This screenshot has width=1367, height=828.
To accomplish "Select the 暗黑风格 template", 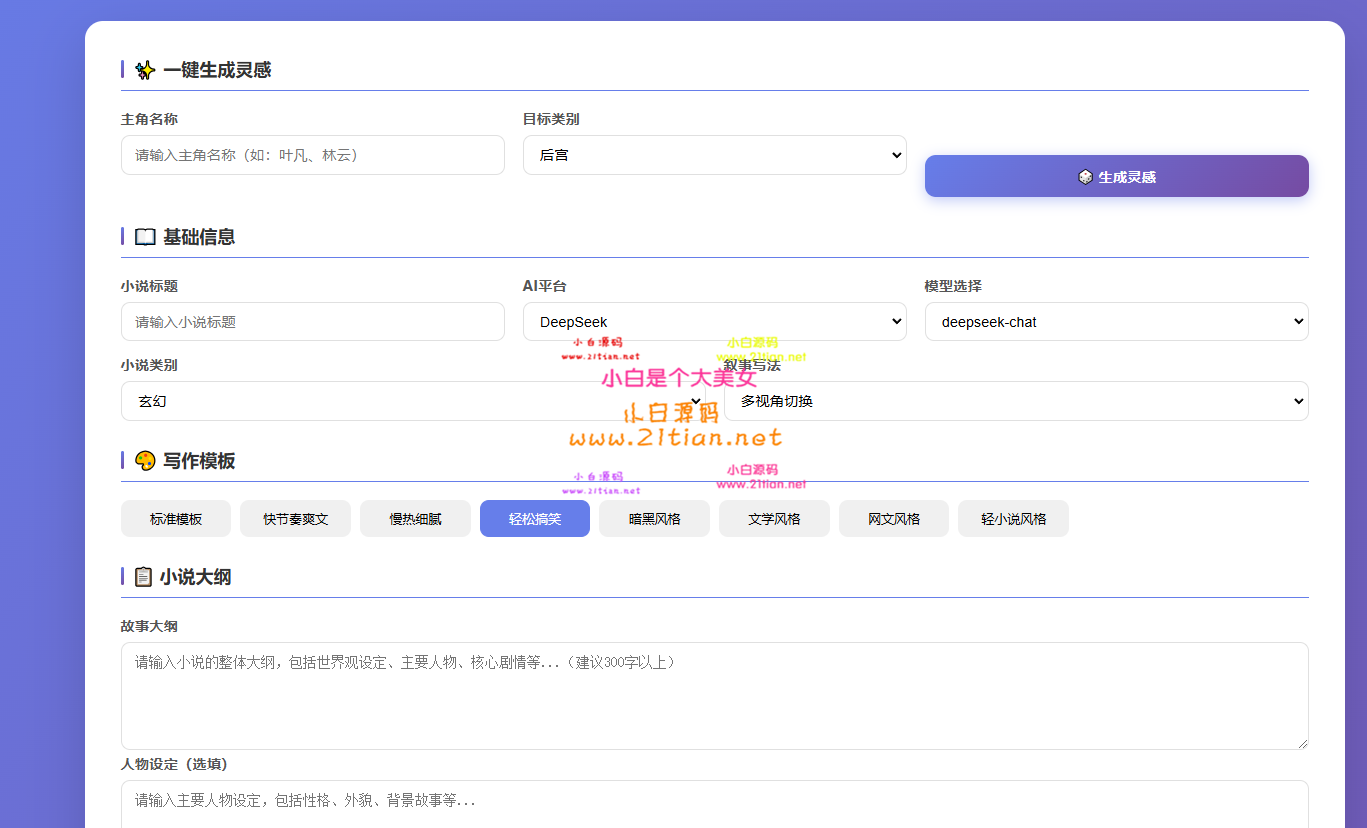I will pos(654,519).
